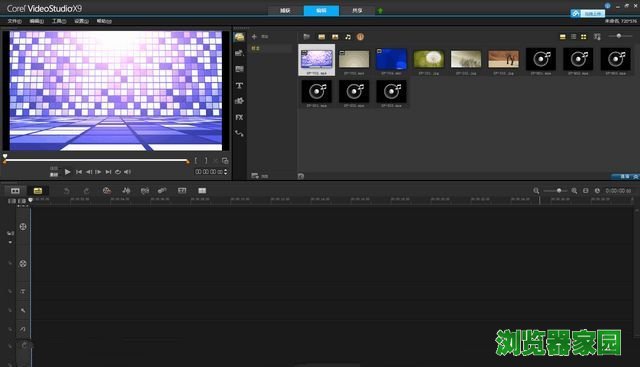The height and width of the screenshot is (367, 640).
Task: Adjust the library thumbnail size slider
Action: click(x=619, y=36)
